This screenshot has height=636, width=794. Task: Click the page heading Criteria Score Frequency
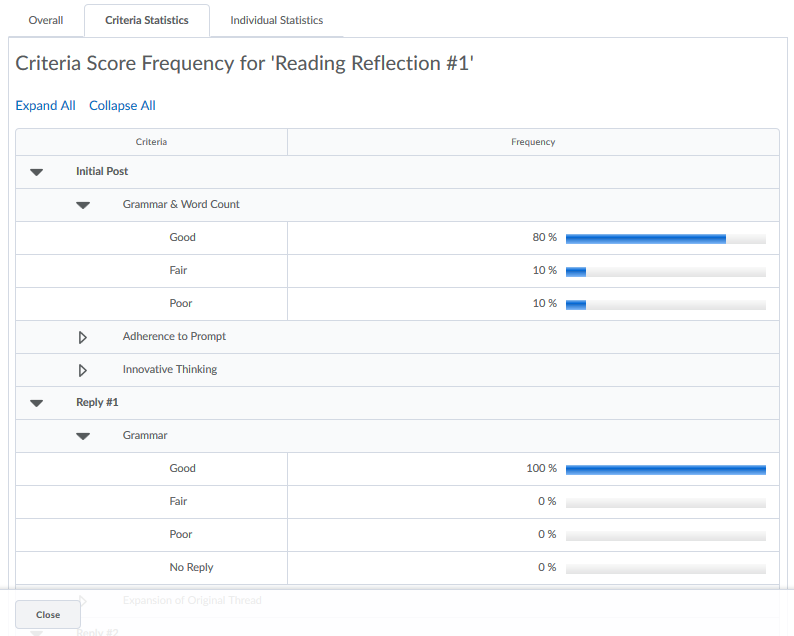click(244, 63)
